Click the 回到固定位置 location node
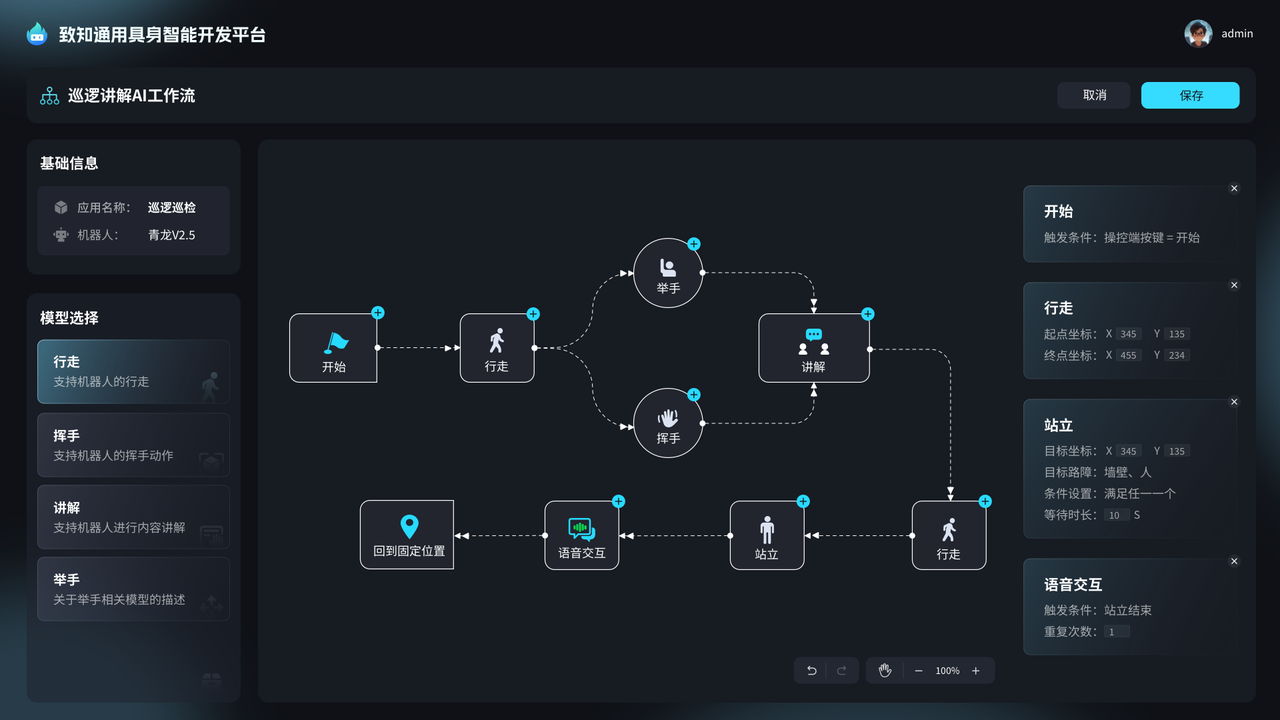1280x720 pixels. coord(407,535)
